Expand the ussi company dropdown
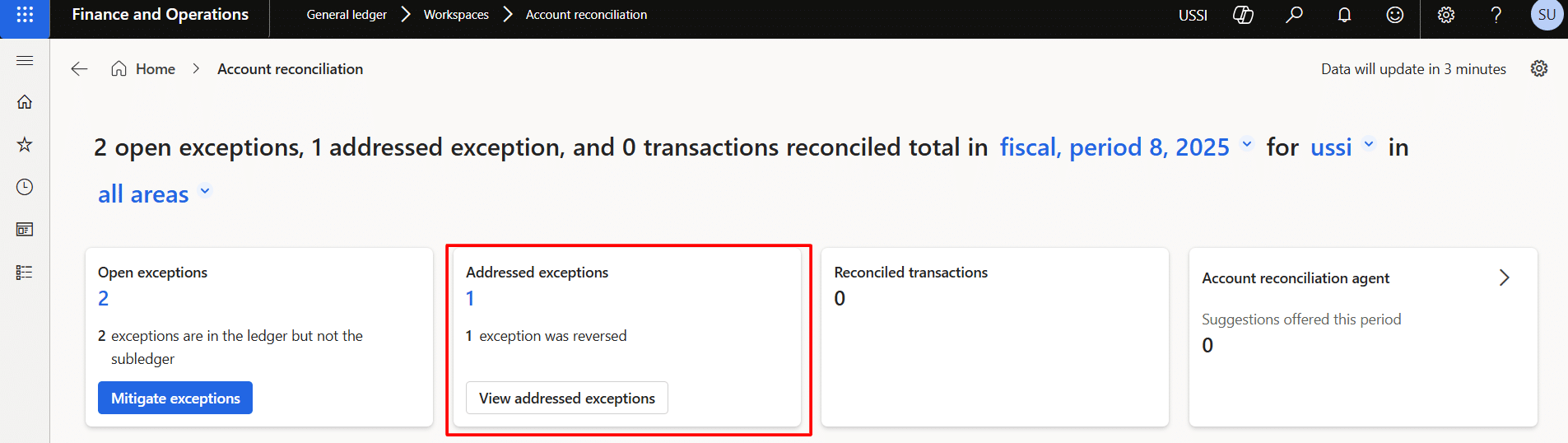 (x=1369, y=145)
